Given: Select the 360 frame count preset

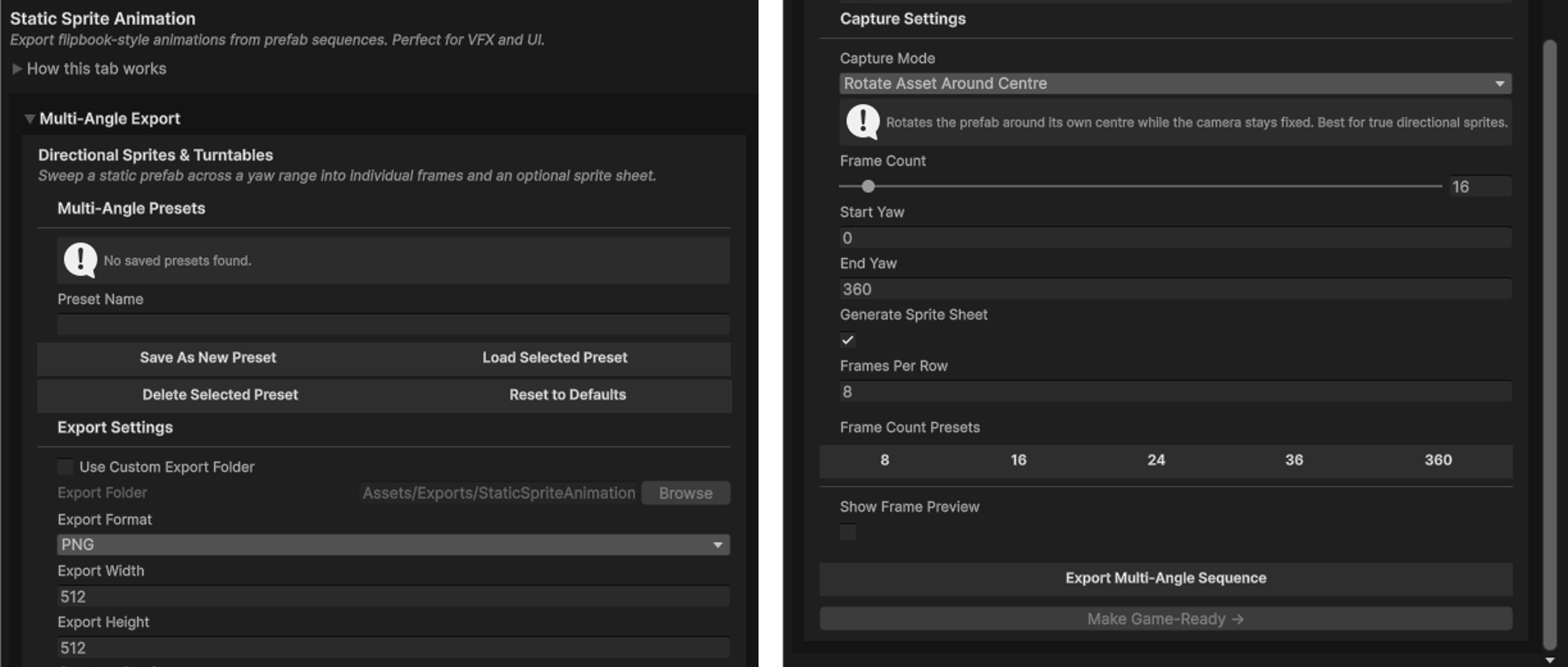Looking at the screenshot, I should [1438, 461].
